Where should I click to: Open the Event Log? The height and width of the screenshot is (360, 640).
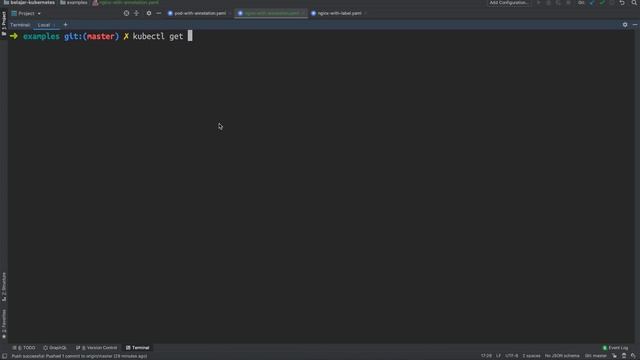click(x=616, y=348)
